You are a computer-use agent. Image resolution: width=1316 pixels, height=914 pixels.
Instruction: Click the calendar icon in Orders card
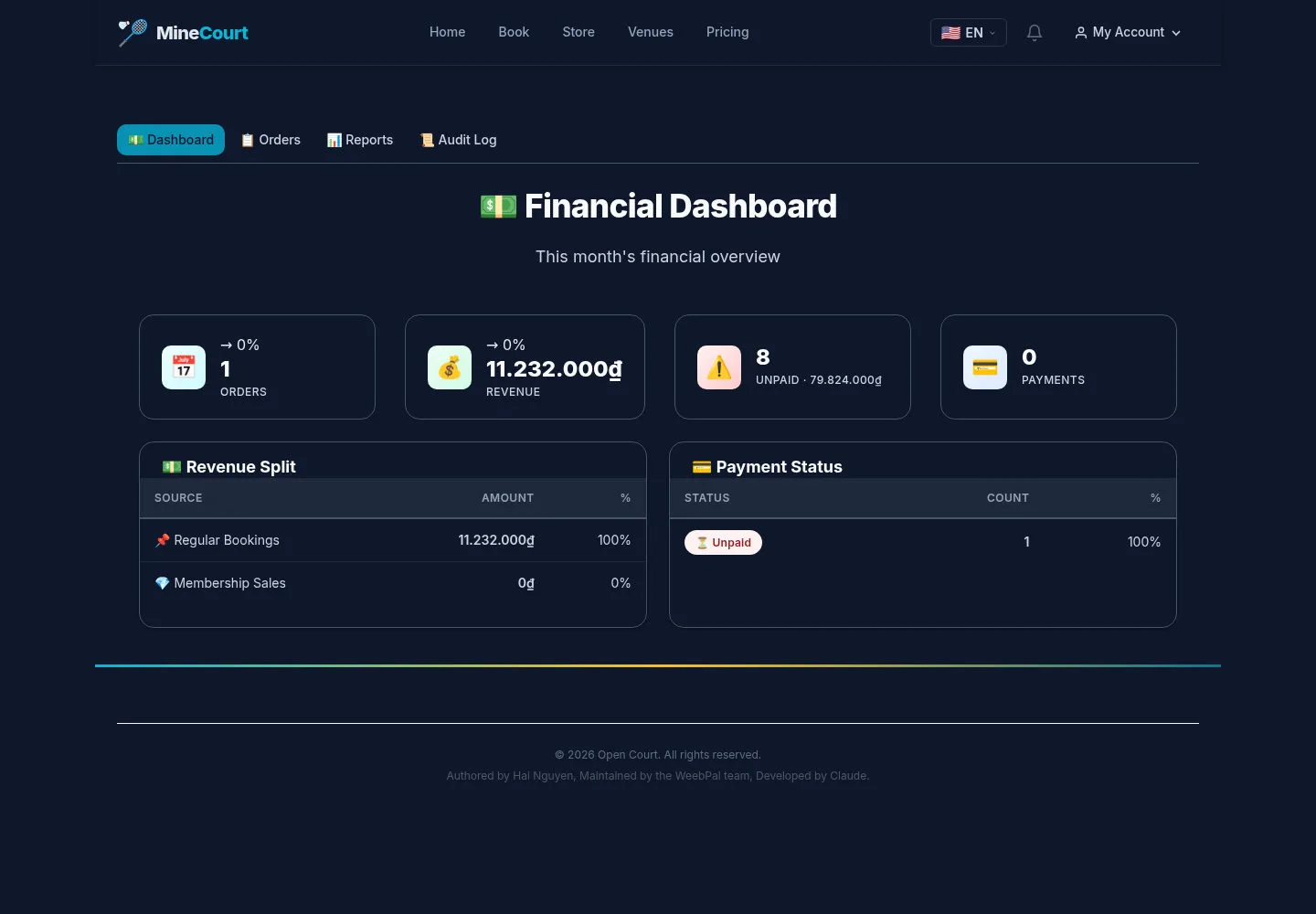[184, 367]
